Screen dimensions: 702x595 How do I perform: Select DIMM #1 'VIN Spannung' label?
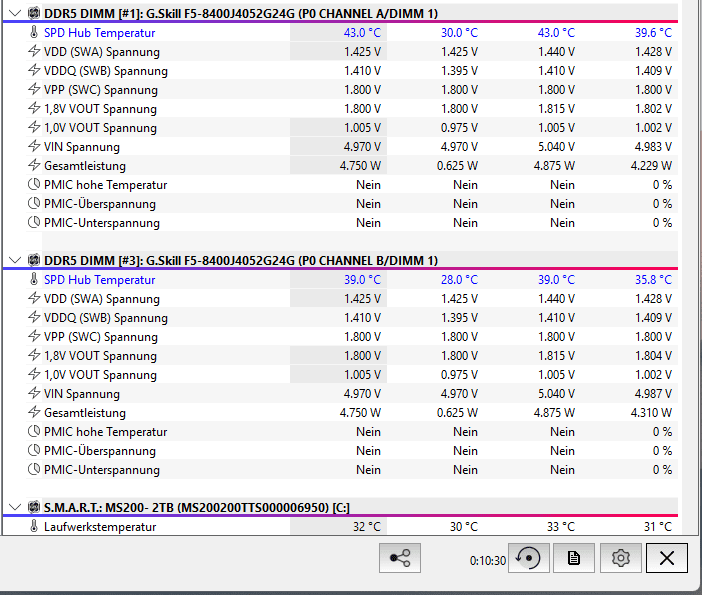82,147
